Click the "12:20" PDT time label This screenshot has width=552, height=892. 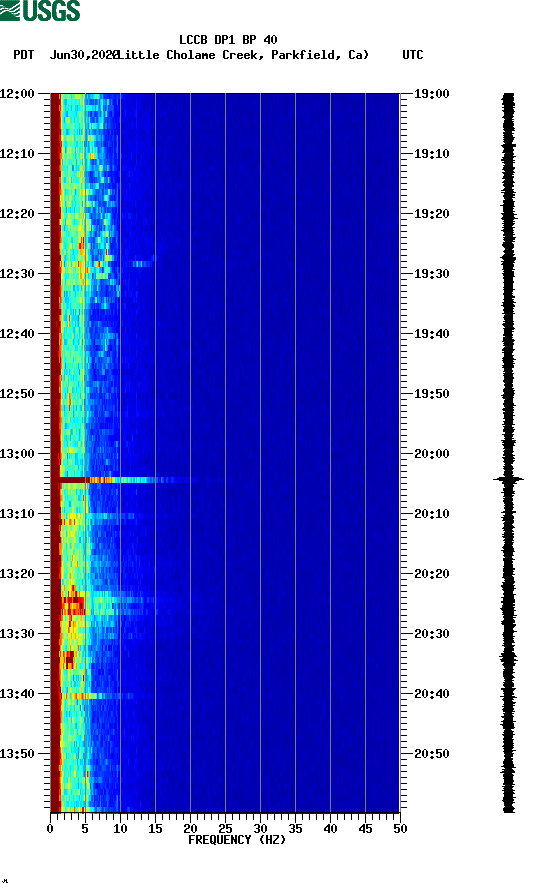[x=17, y=213]
